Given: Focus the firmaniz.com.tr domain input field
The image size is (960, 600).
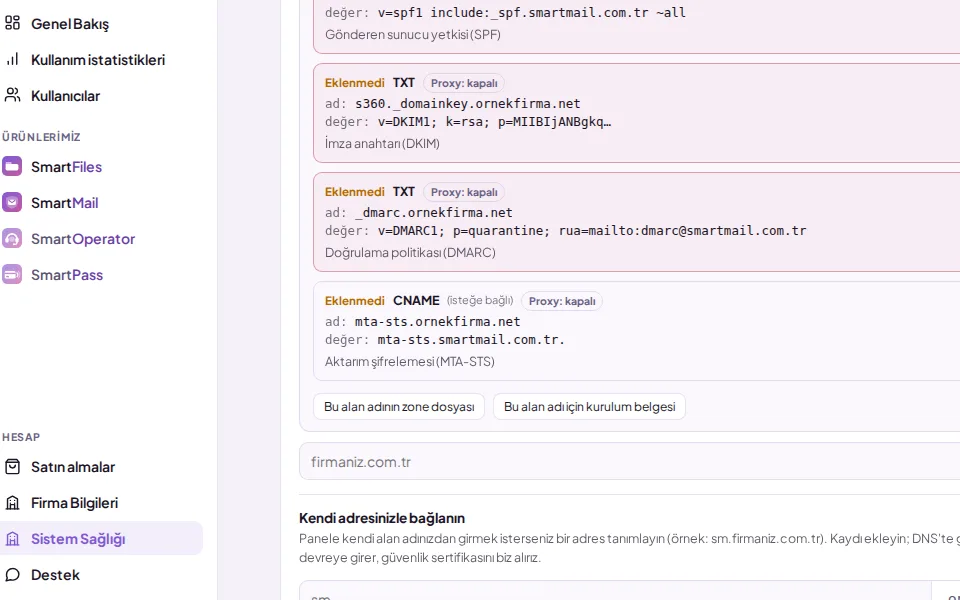Looking at the screenshot, I should point(629,462).
